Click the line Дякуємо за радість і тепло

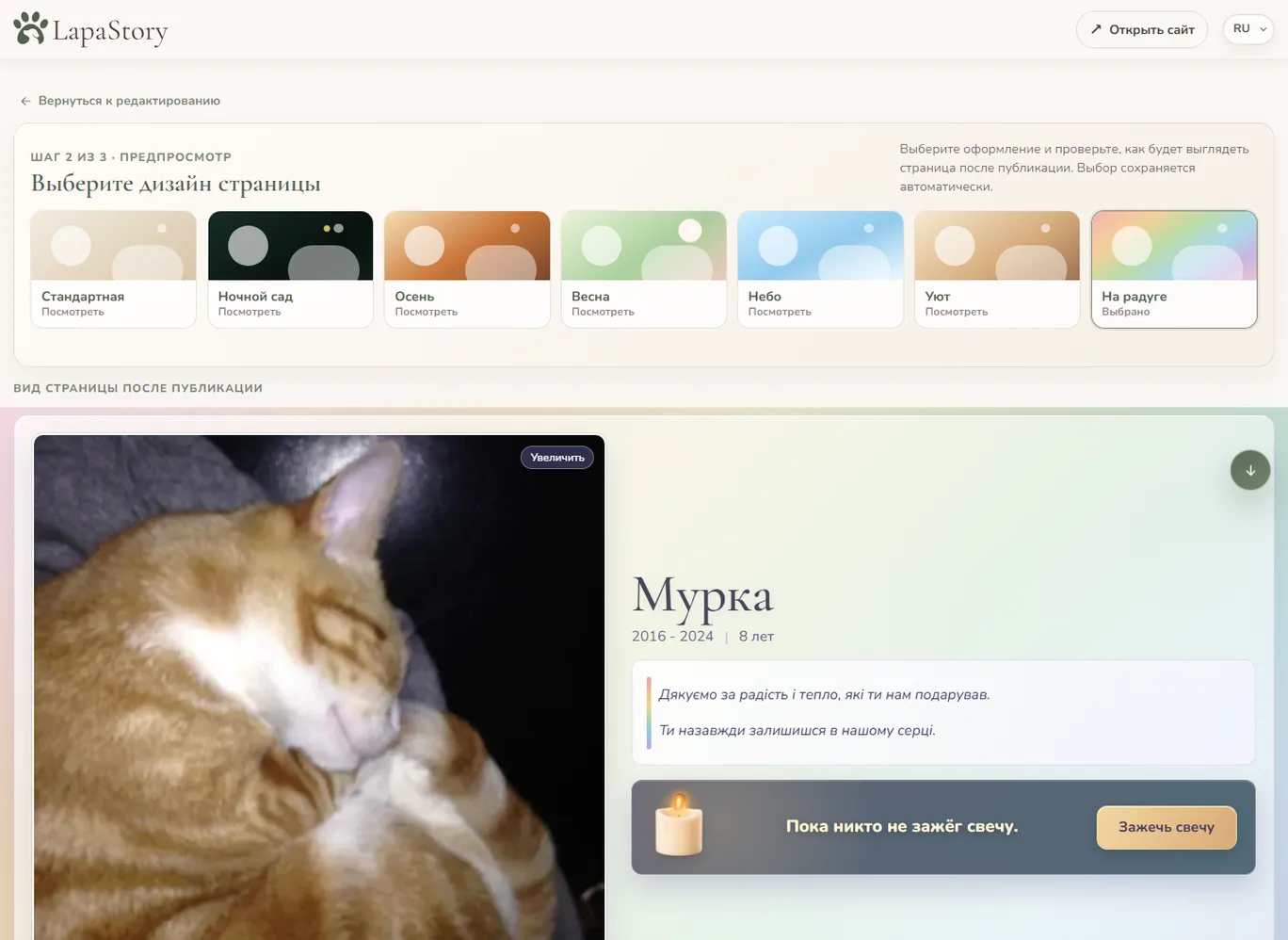pos(824,695)
